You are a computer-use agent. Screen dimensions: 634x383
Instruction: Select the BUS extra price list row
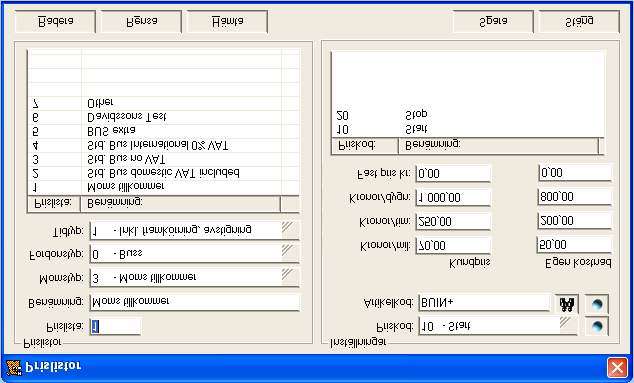pos(163,131)
